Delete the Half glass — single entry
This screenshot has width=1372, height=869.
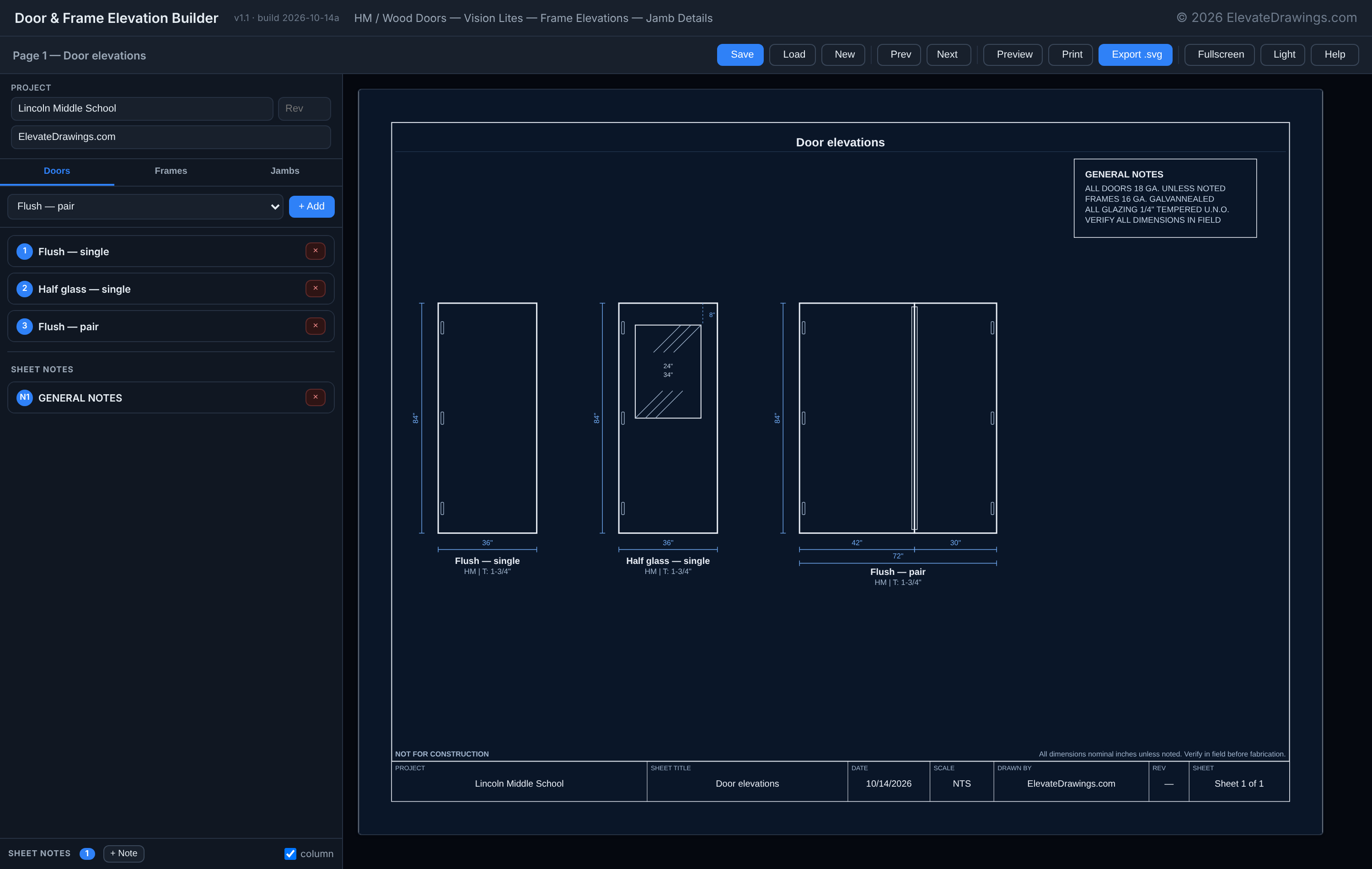(315, 289)
